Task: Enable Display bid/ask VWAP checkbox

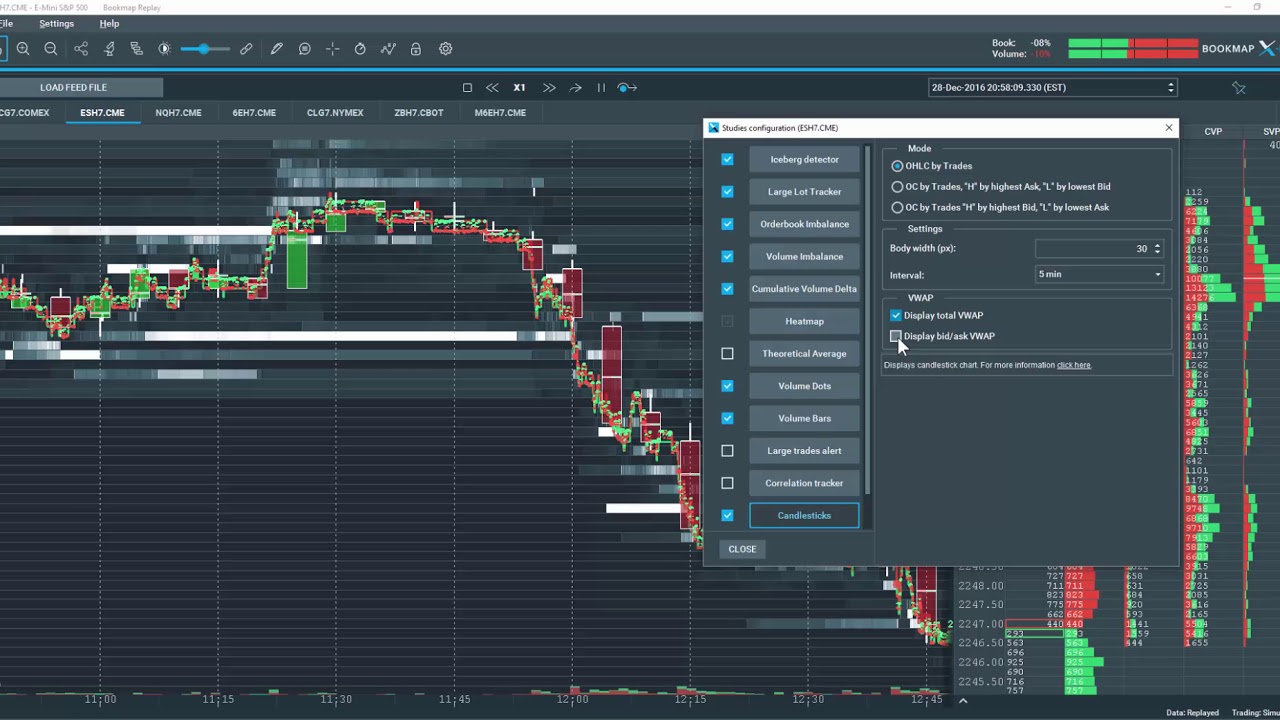Action: pyautogui.click(x=896, y=336)
